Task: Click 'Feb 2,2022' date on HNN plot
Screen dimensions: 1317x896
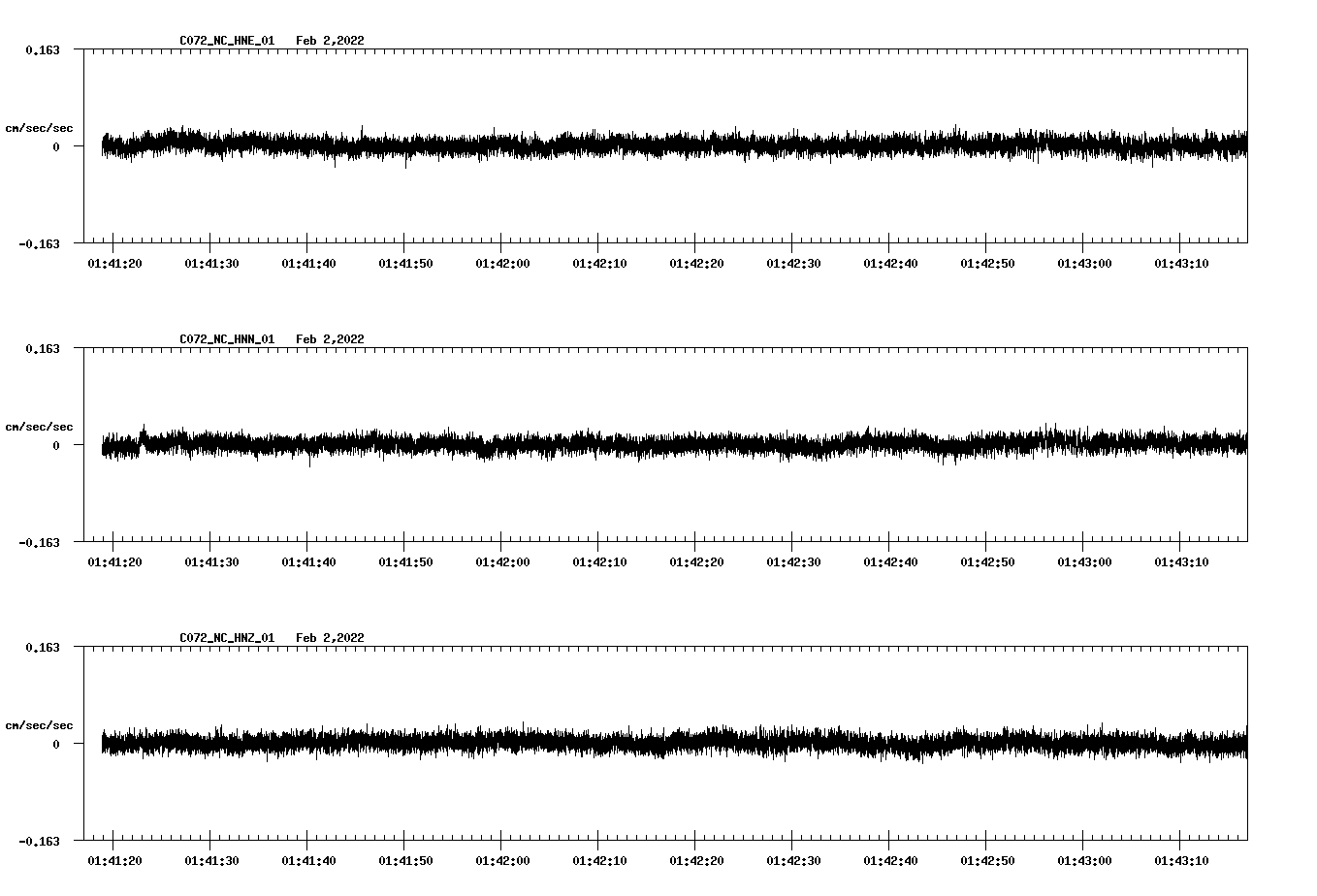Action: click(331, 339)
